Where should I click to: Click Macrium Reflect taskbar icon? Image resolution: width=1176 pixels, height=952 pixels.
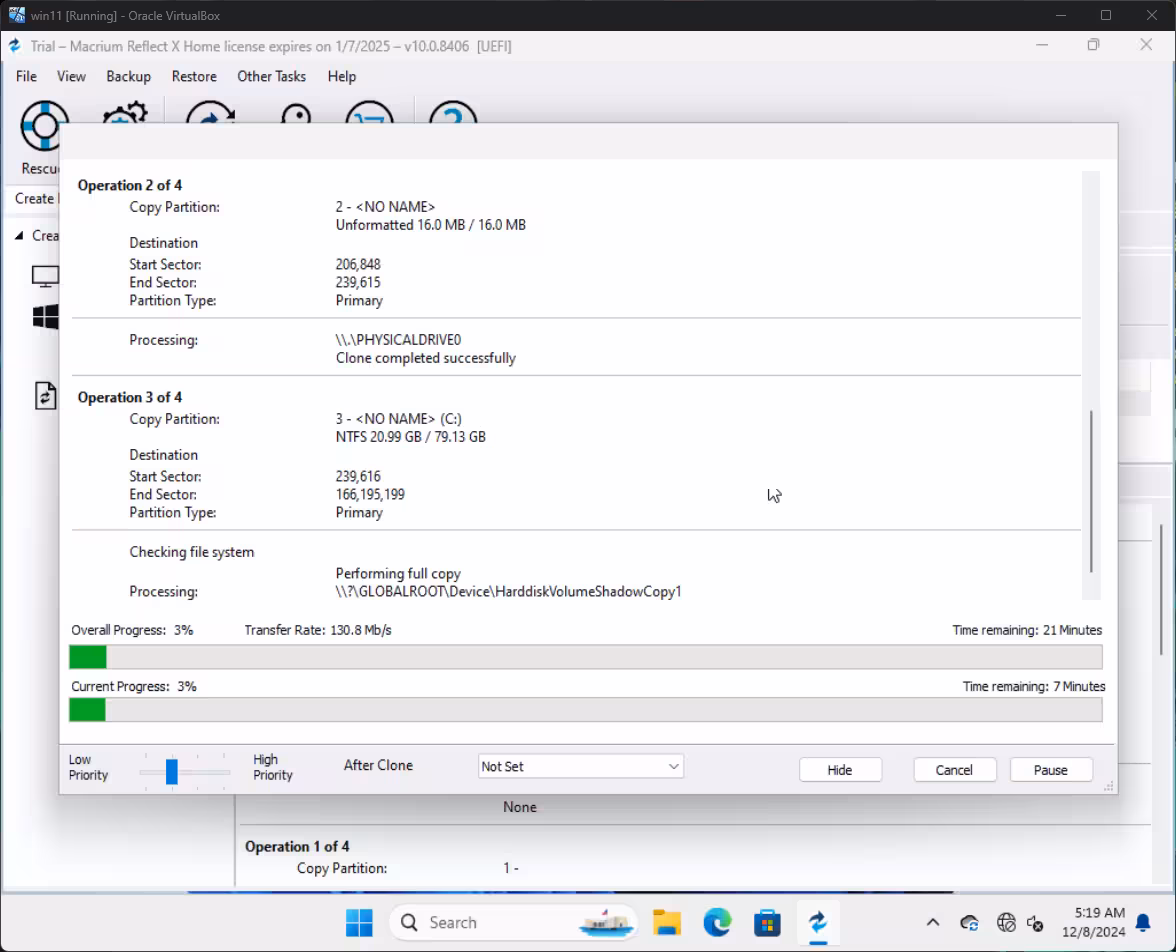[818, 922]
